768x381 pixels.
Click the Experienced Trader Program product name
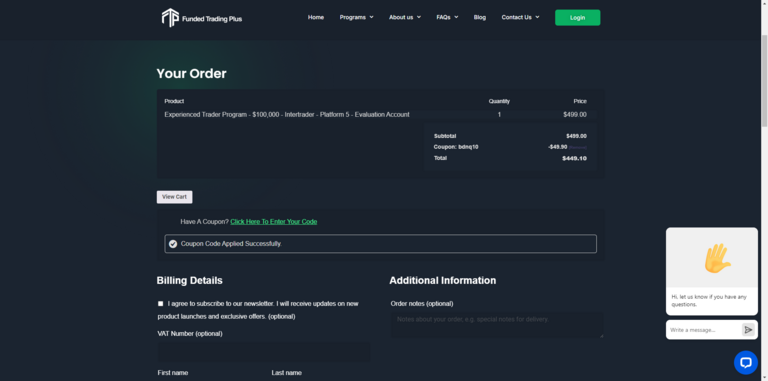(287, 115)
